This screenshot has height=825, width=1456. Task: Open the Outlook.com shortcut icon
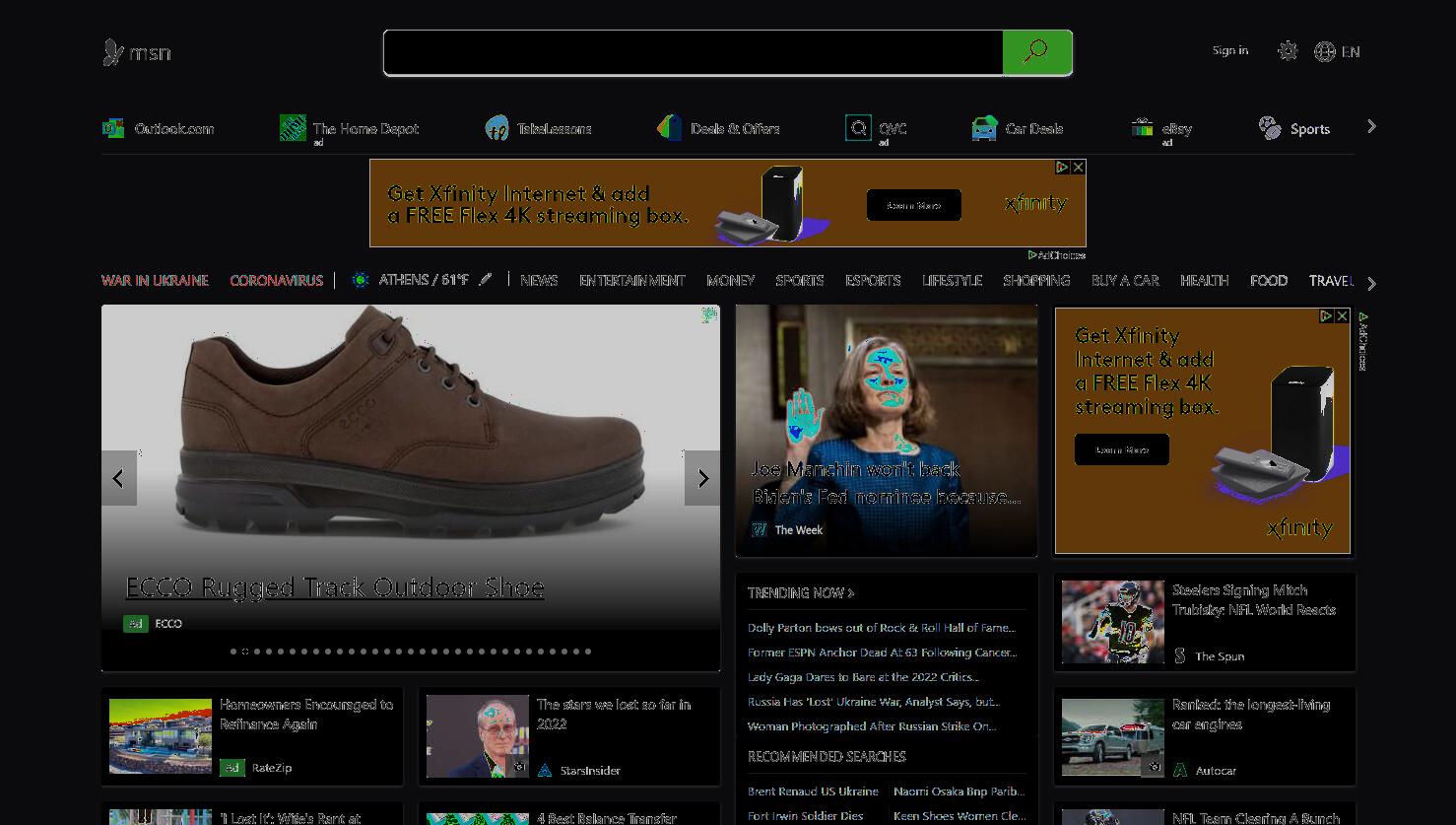click(113, 128)
